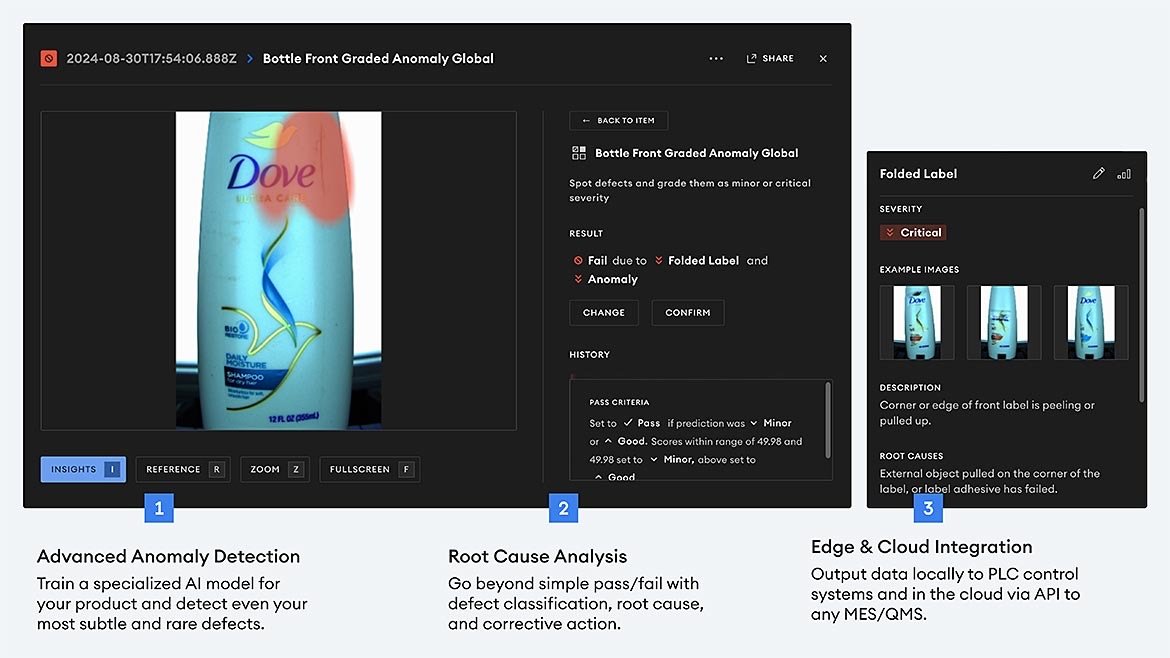Click the 'RESULT' section label
This screenshot has height=658, width=1170.
point(586,234)
